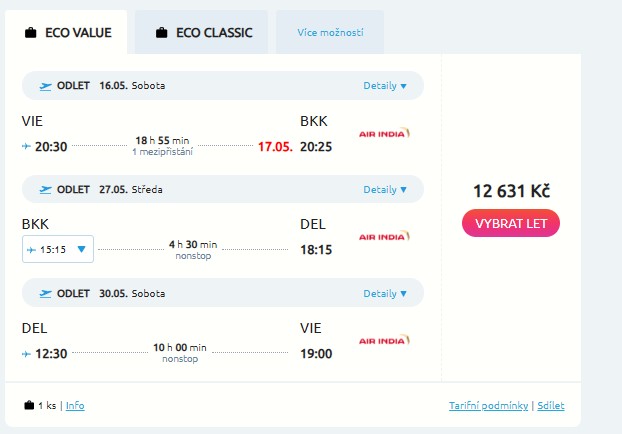Viewport: 622px width, 434px height.
Task: Expand Detaily for the 27.05. departure
Action: pyautogui.click(x=385, y=189)
